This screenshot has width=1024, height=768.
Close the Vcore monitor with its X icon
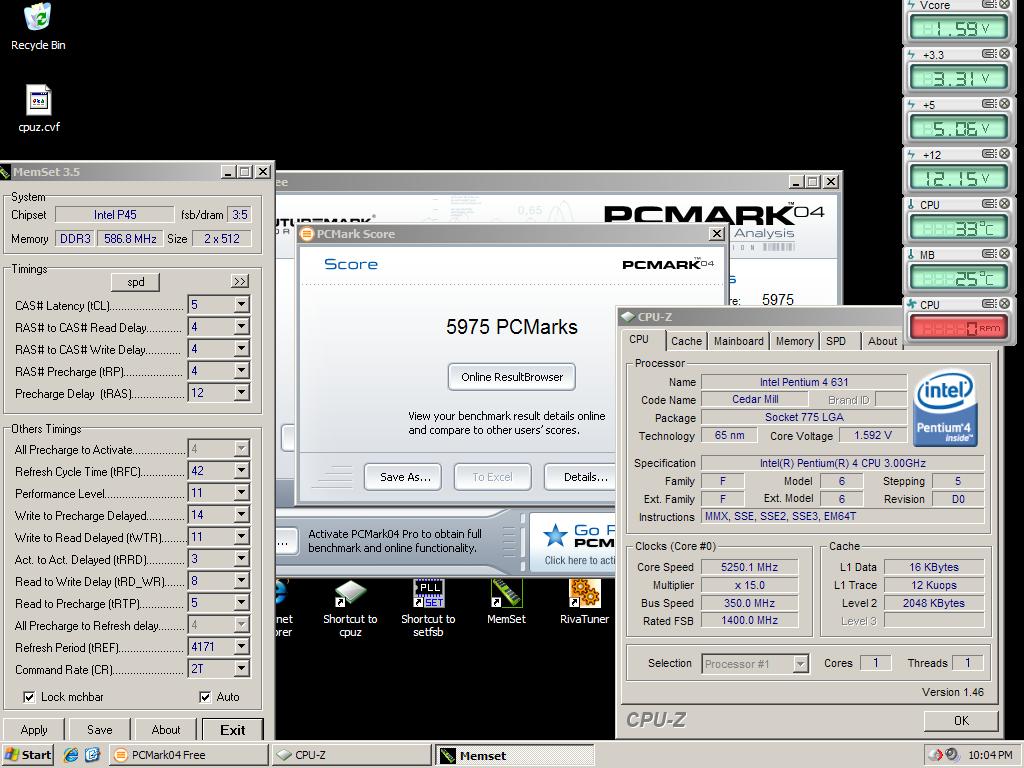pos(1004,4)
